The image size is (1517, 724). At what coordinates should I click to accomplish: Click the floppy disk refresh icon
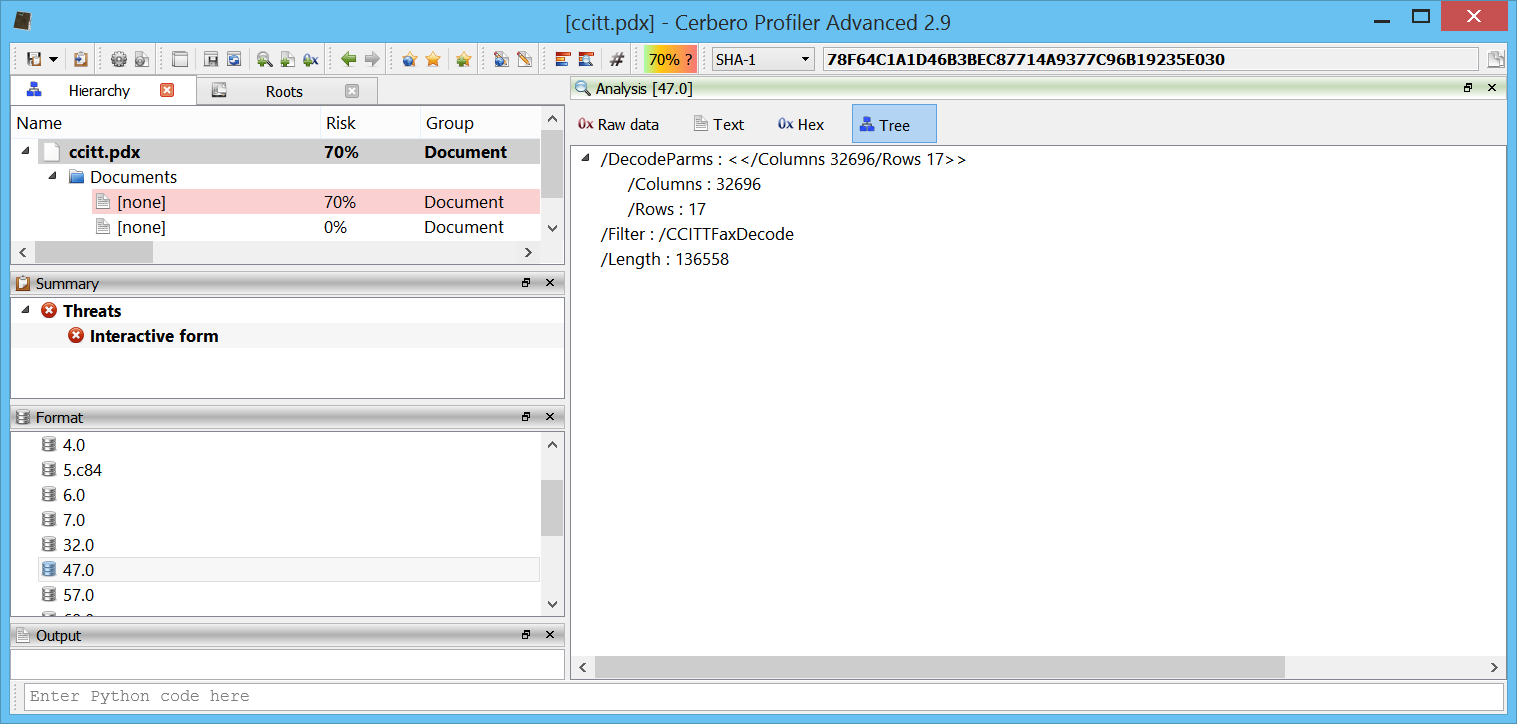click(234, 59)
